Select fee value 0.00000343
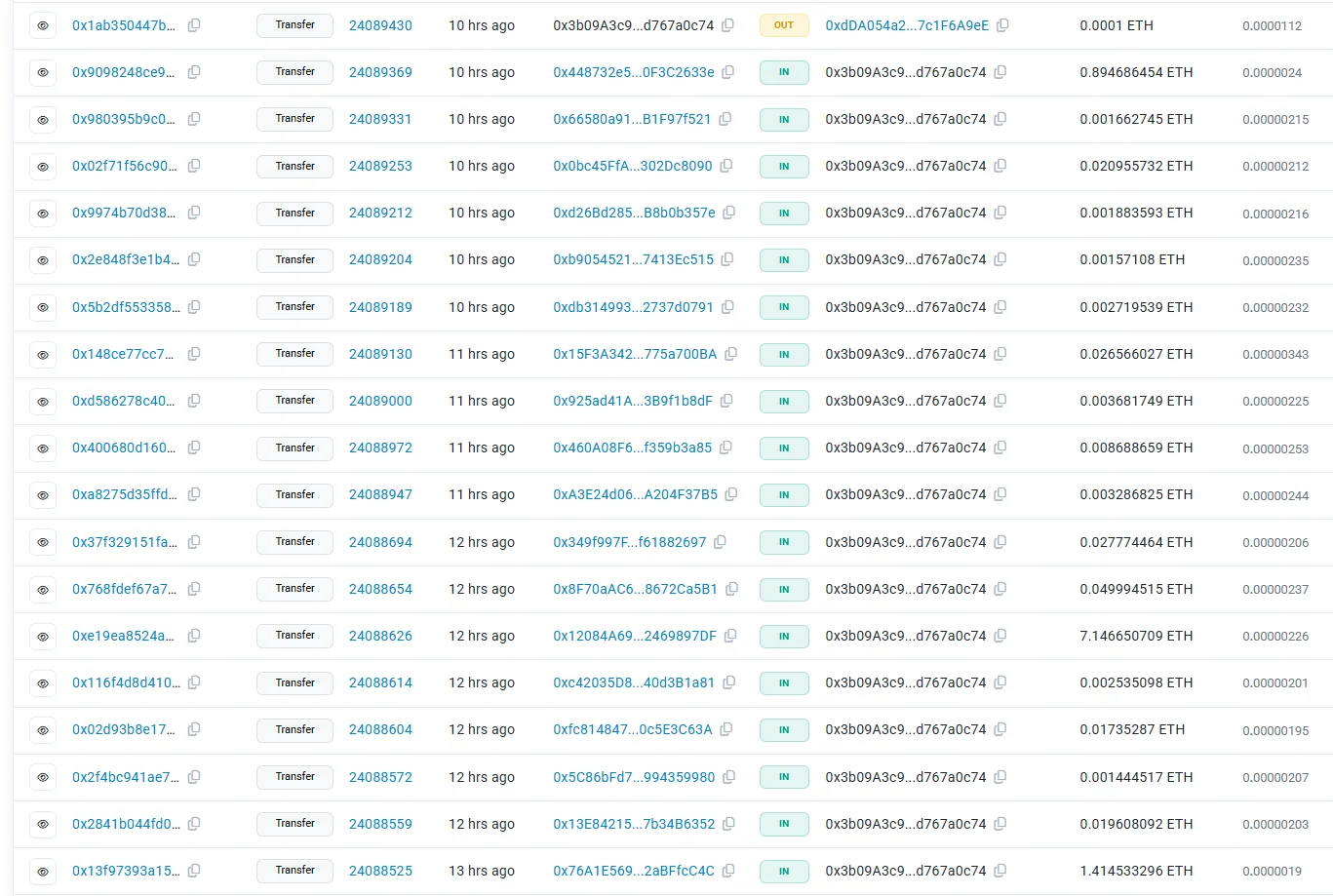This screenshot has height=896, width=1333. (x=1275, y=355)
